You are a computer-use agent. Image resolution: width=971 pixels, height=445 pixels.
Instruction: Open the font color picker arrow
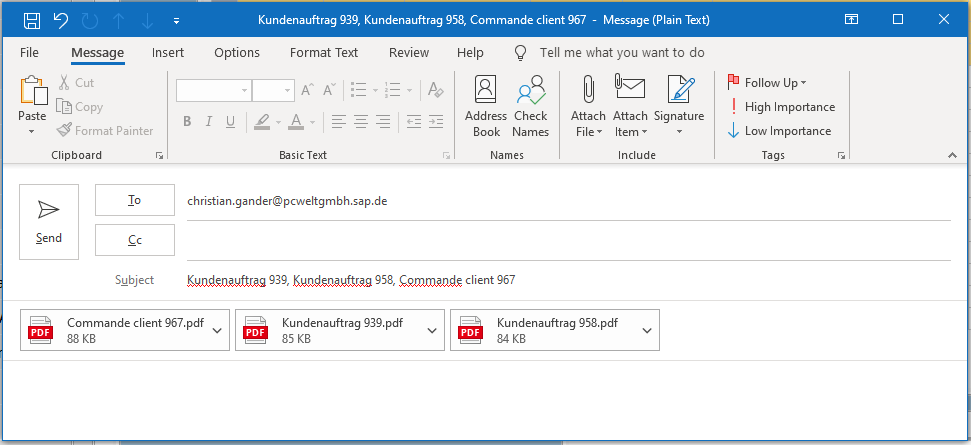tap(313, 122)
